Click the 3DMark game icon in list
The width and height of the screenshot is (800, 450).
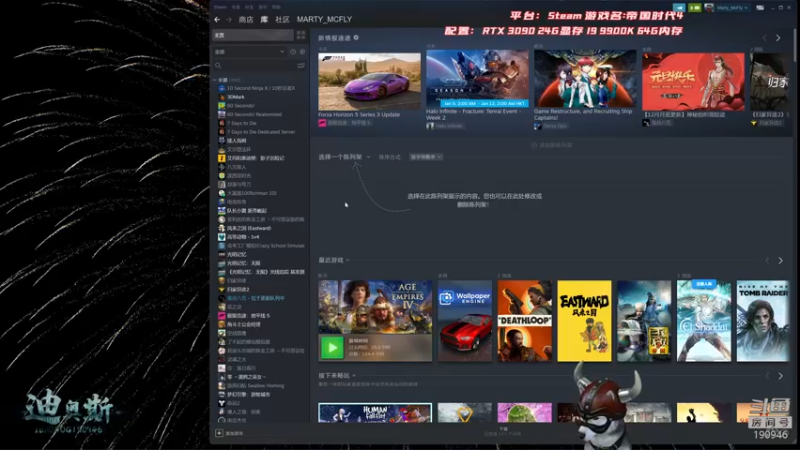(x=221, y=97)
